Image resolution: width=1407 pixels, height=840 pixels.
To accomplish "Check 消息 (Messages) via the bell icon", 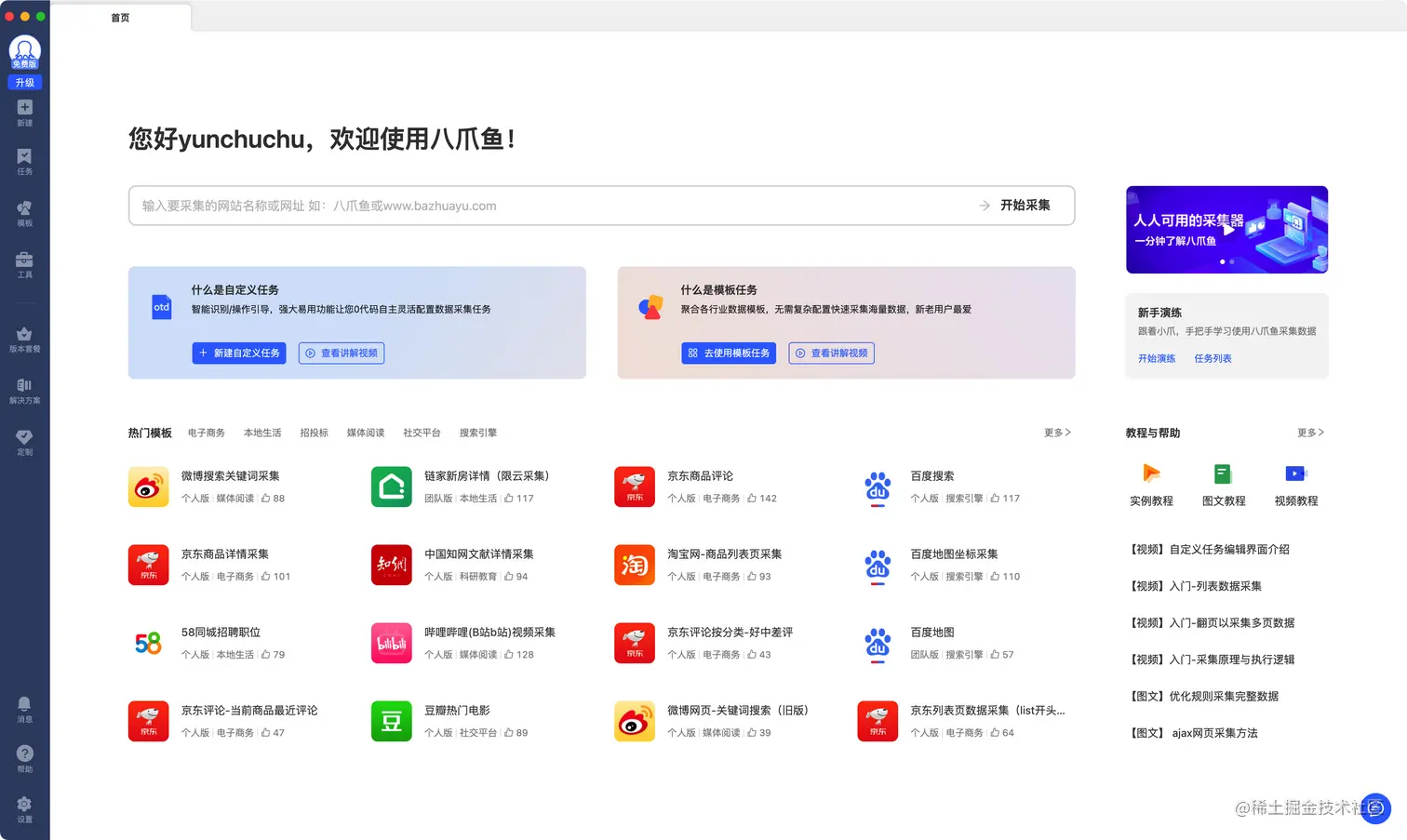I will [x=25, y=708].
